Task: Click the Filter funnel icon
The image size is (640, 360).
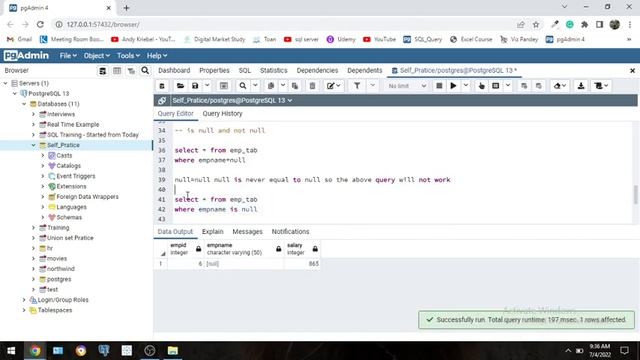Action: [x=357, y=86]
